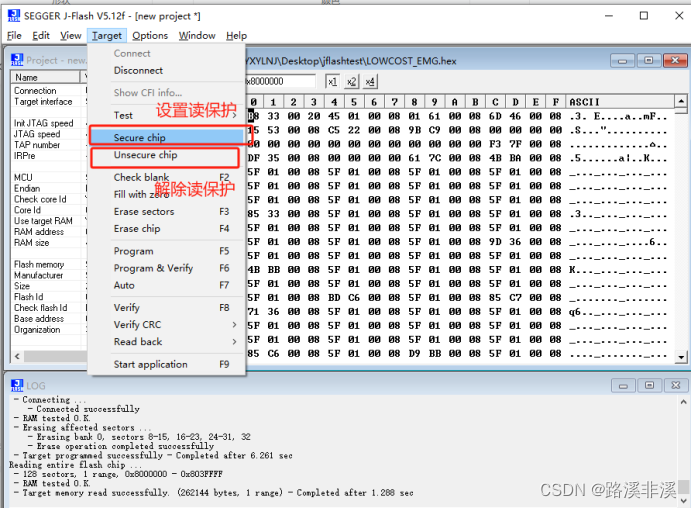Viewport: 692px width, 508px height.
Task: Click the LOG window J-Link icon
Action: tap(17, 385)
